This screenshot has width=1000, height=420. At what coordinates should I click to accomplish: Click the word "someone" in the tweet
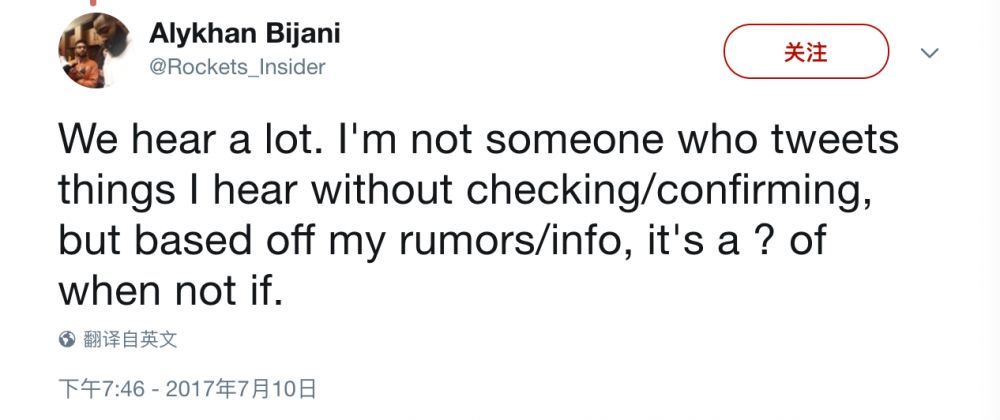575,140
